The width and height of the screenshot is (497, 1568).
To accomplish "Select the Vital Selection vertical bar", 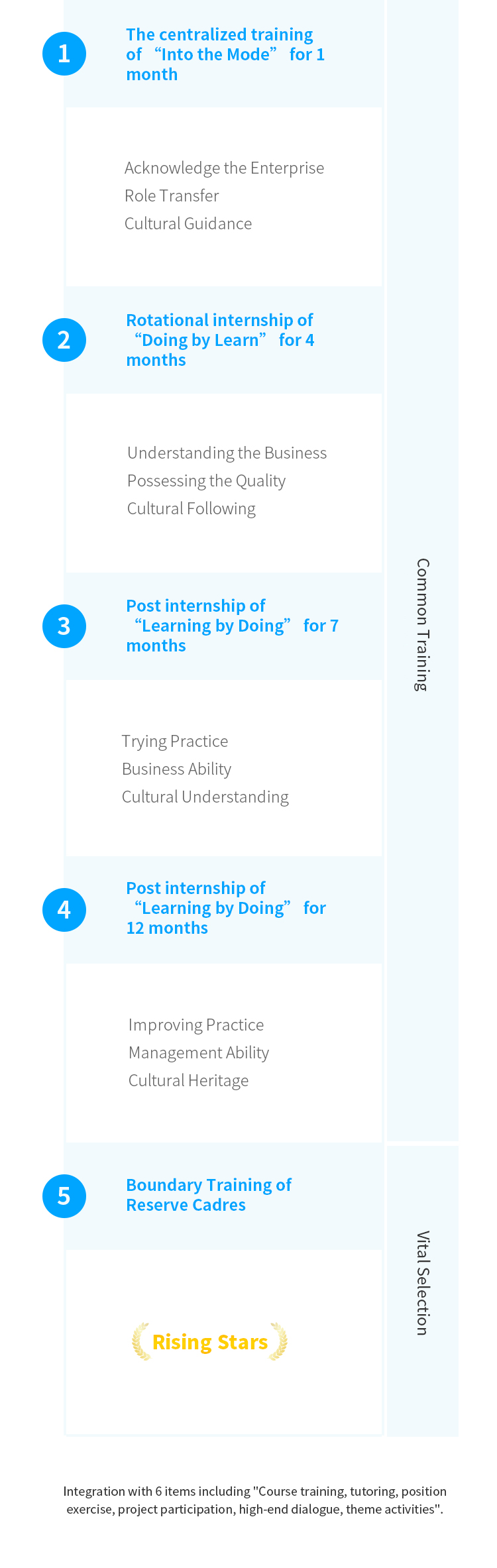I will tap(423, 1292).
